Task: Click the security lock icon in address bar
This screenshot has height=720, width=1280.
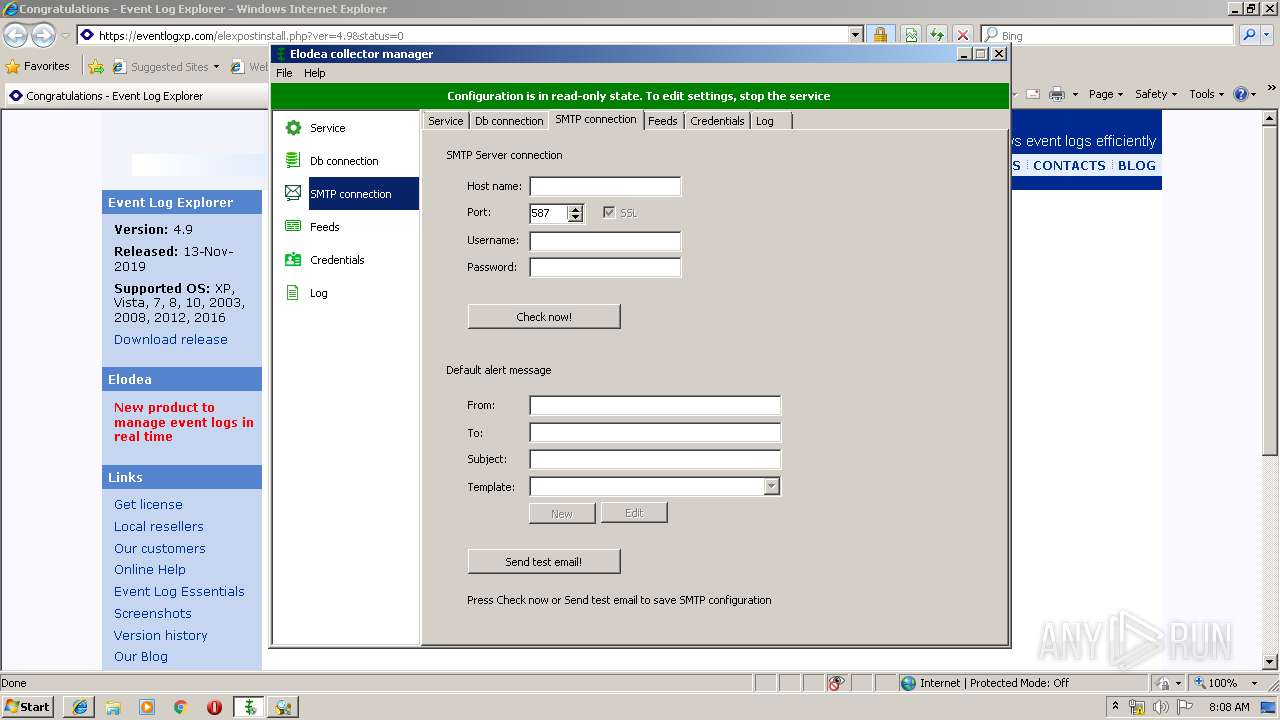Action: point(880,35)
